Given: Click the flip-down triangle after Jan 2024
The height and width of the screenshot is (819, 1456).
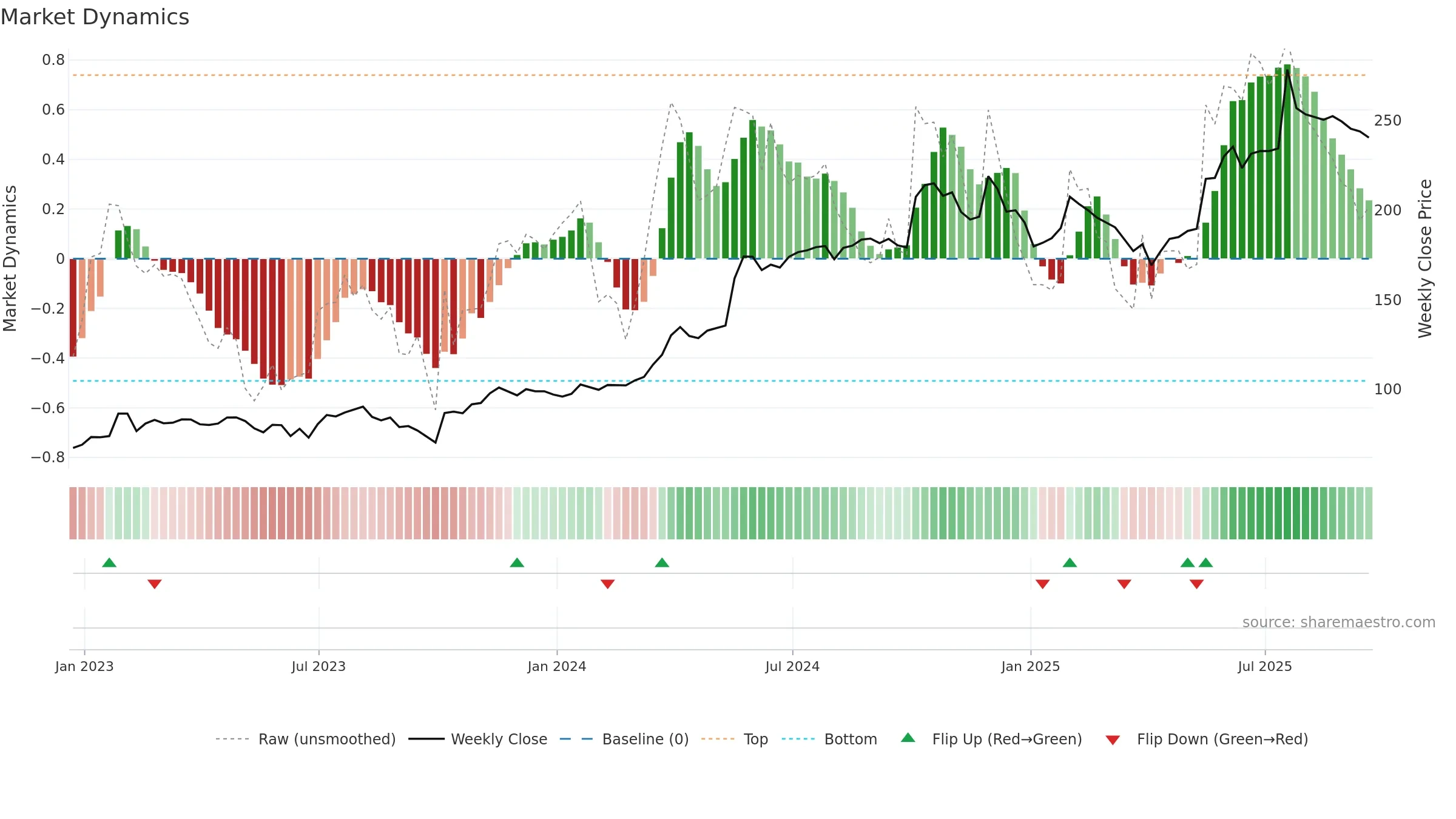Looking at the screenshot, I should coord(608,584).
